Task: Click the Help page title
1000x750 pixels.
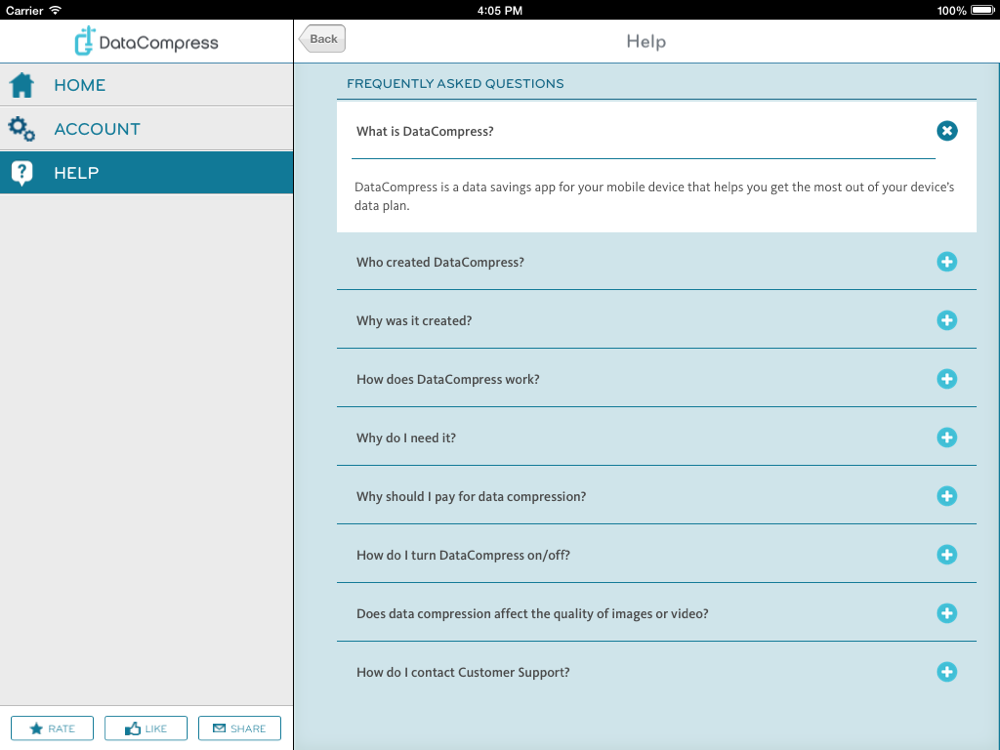Action: coord(646,41)
